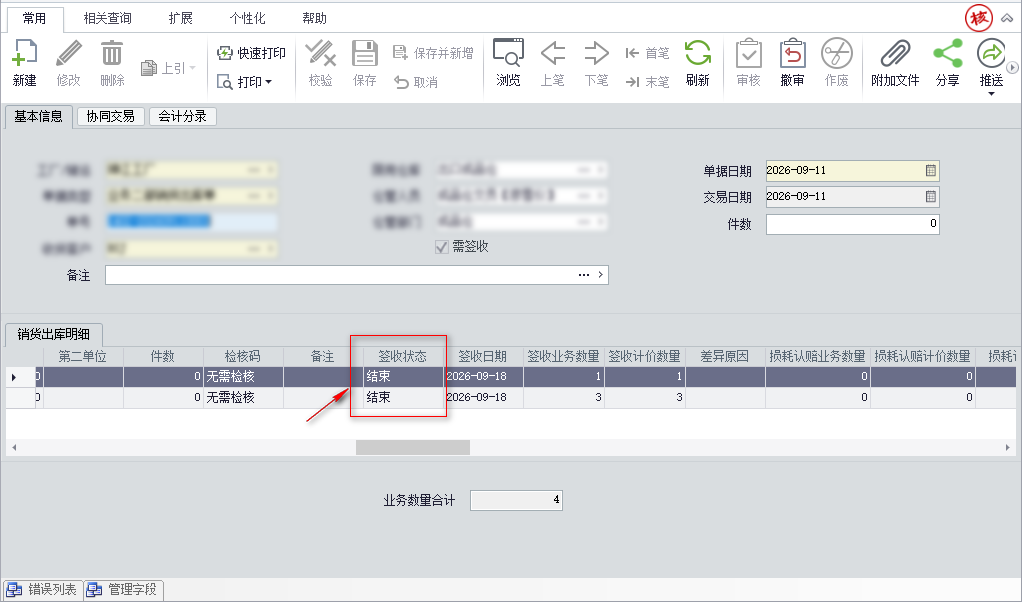This screenshot has height=602, width=1022.
Task: Open the 扩展 ribbon tab
Action: [181, 18]
